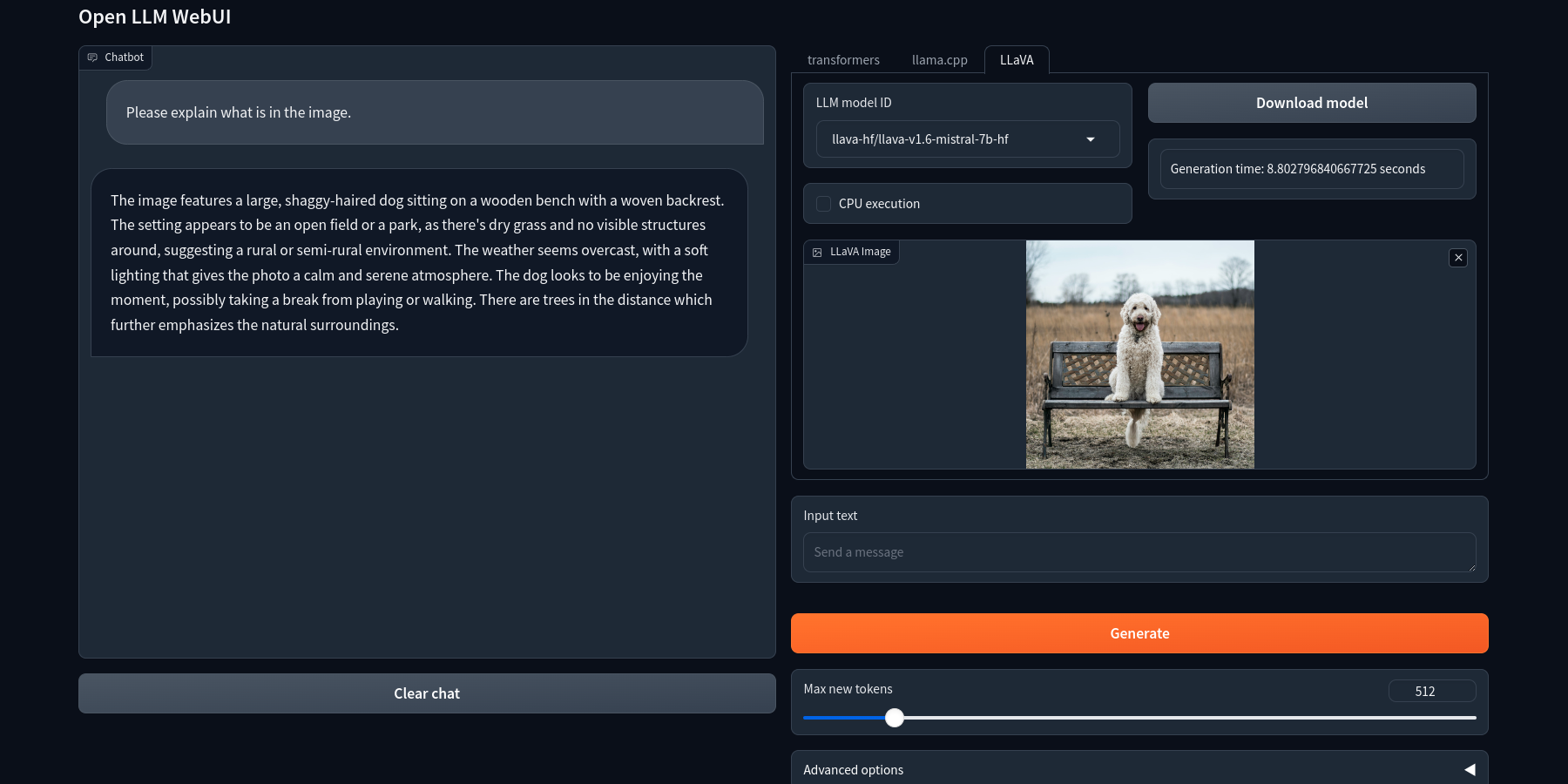
Task: Select the assistant's image description message
Action: coord(418,261)
